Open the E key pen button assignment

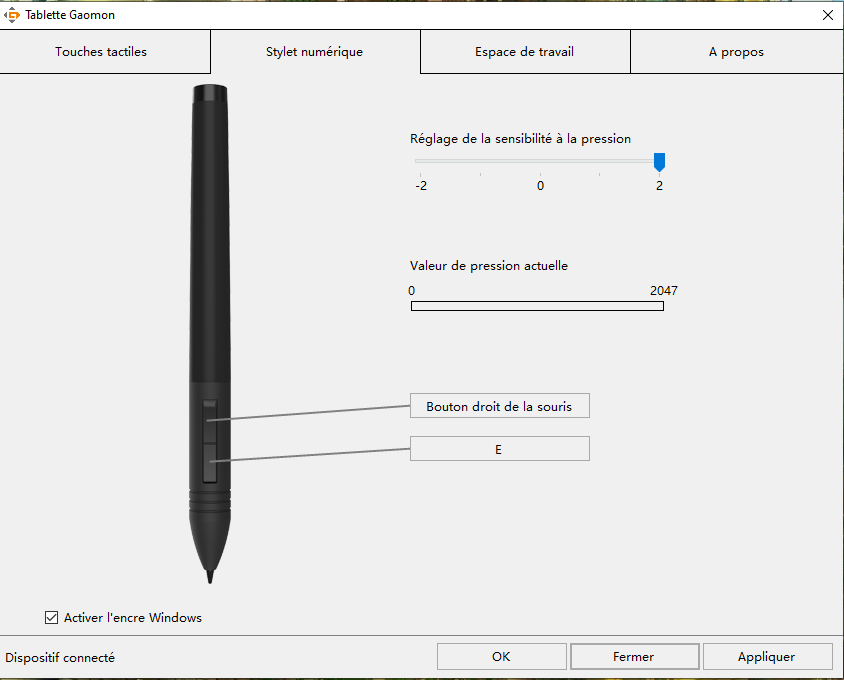point(499,450)
